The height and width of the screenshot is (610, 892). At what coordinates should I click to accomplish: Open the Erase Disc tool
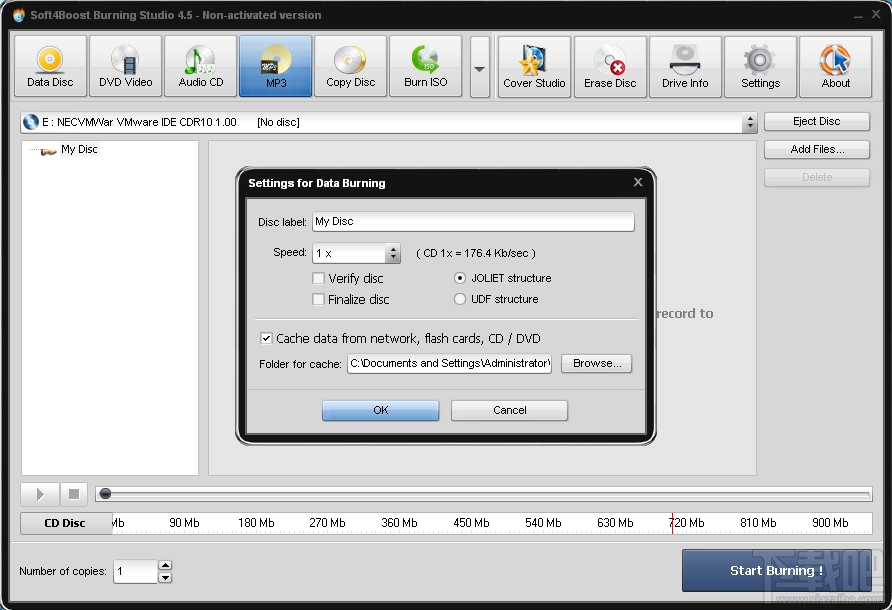coord(609,65)
